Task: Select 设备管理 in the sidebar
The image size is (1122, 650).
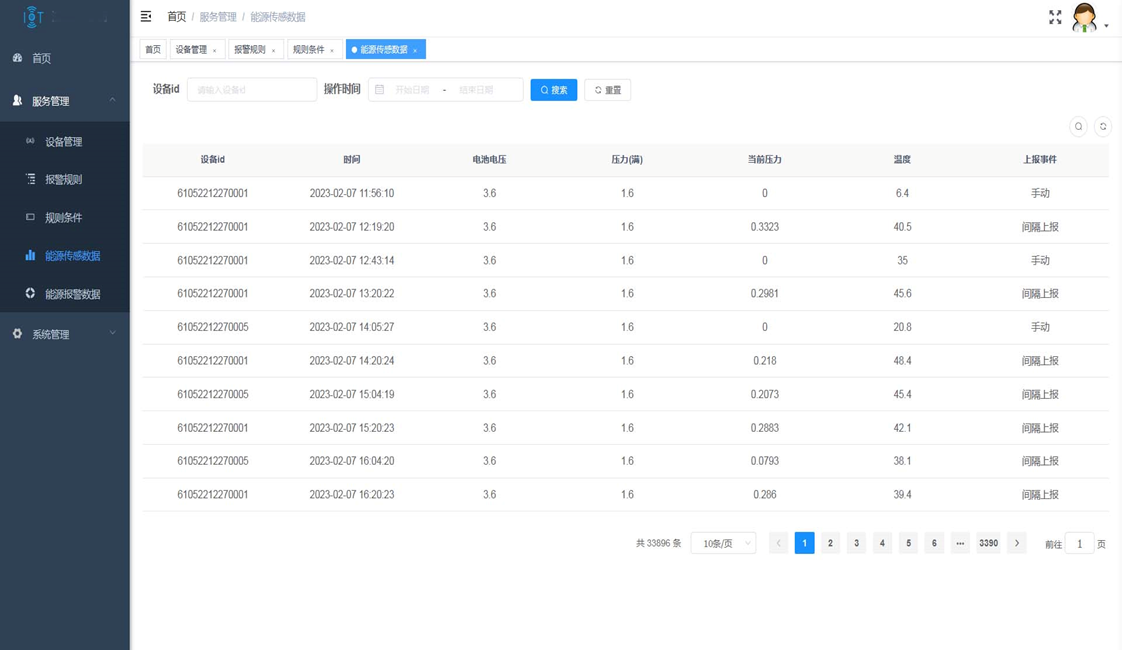Action: pos(63,142)
